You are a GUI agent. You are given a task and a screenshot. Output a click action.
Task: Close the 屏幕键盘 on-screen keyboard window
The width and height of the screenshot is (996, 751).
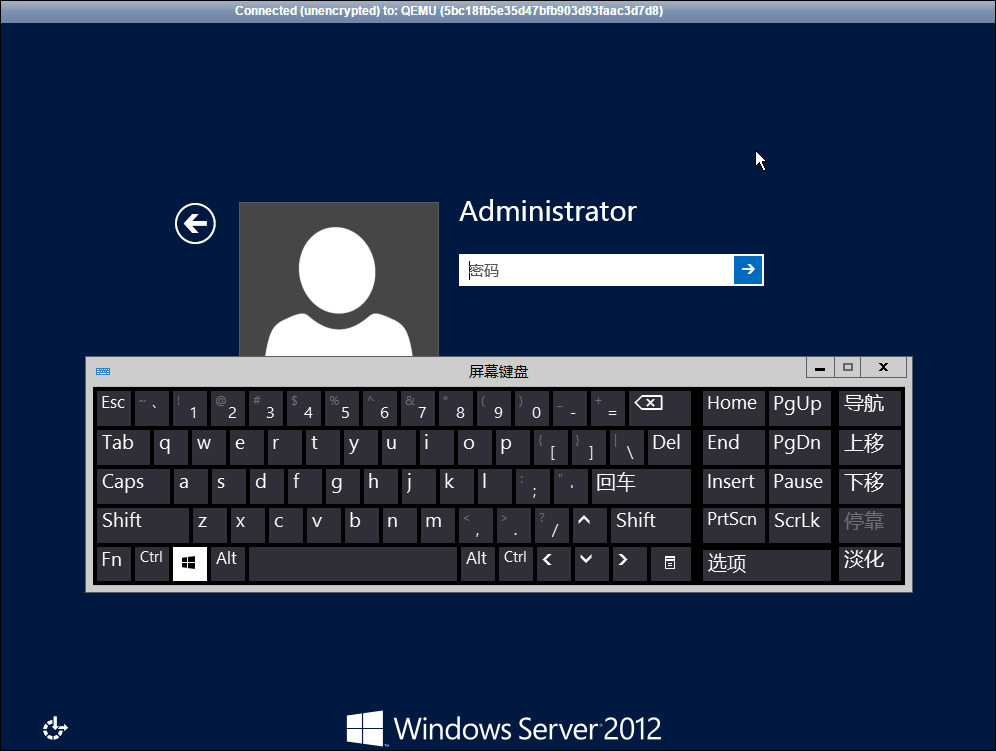[884, 367]
